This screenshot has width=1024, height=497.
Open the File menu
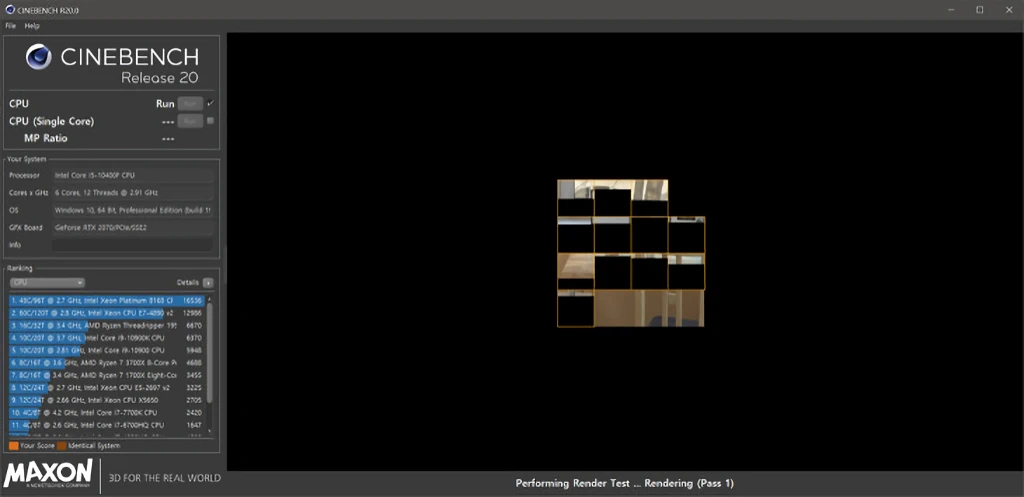[x=10, y=26]
